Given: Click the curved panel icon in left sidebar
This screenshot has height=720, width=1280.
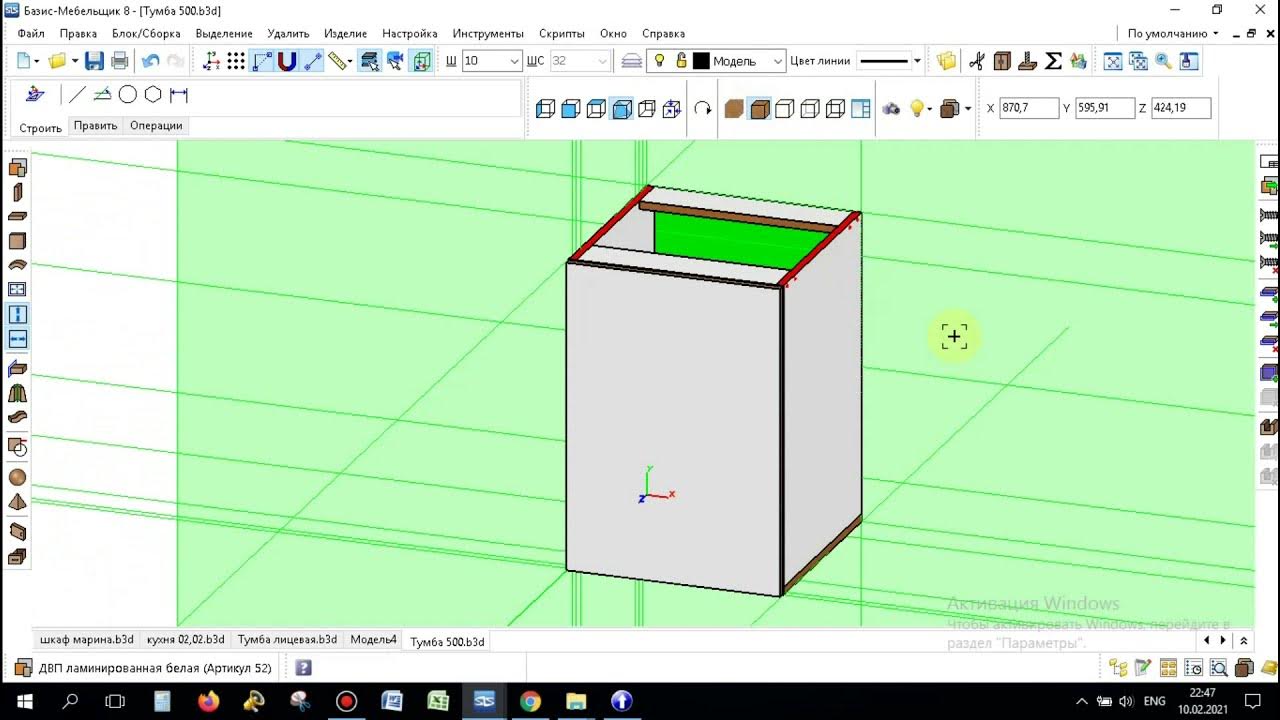Looking at the screenshot, I should [x=17, y=265].
